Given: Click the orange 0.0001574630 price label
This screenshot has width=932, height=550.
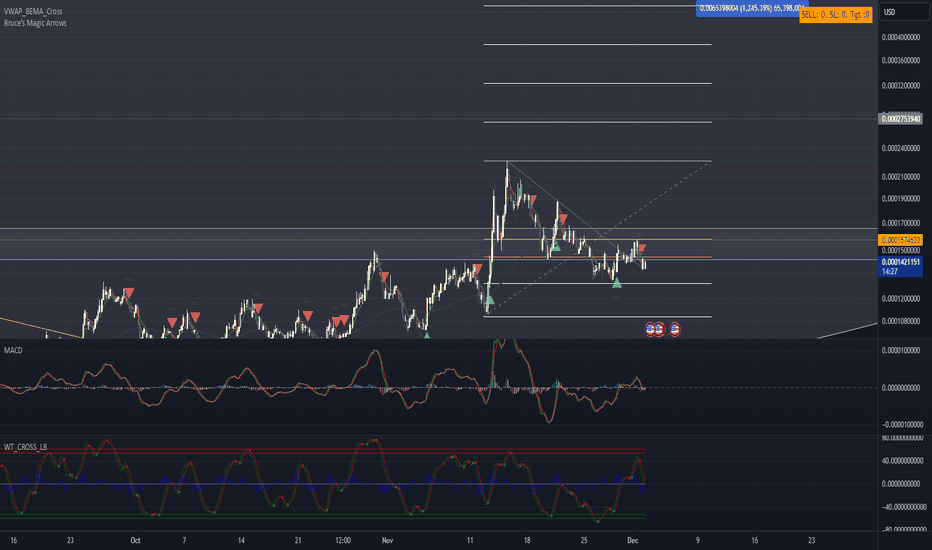Looking at the screenshot, I should (x=900, y=240).
